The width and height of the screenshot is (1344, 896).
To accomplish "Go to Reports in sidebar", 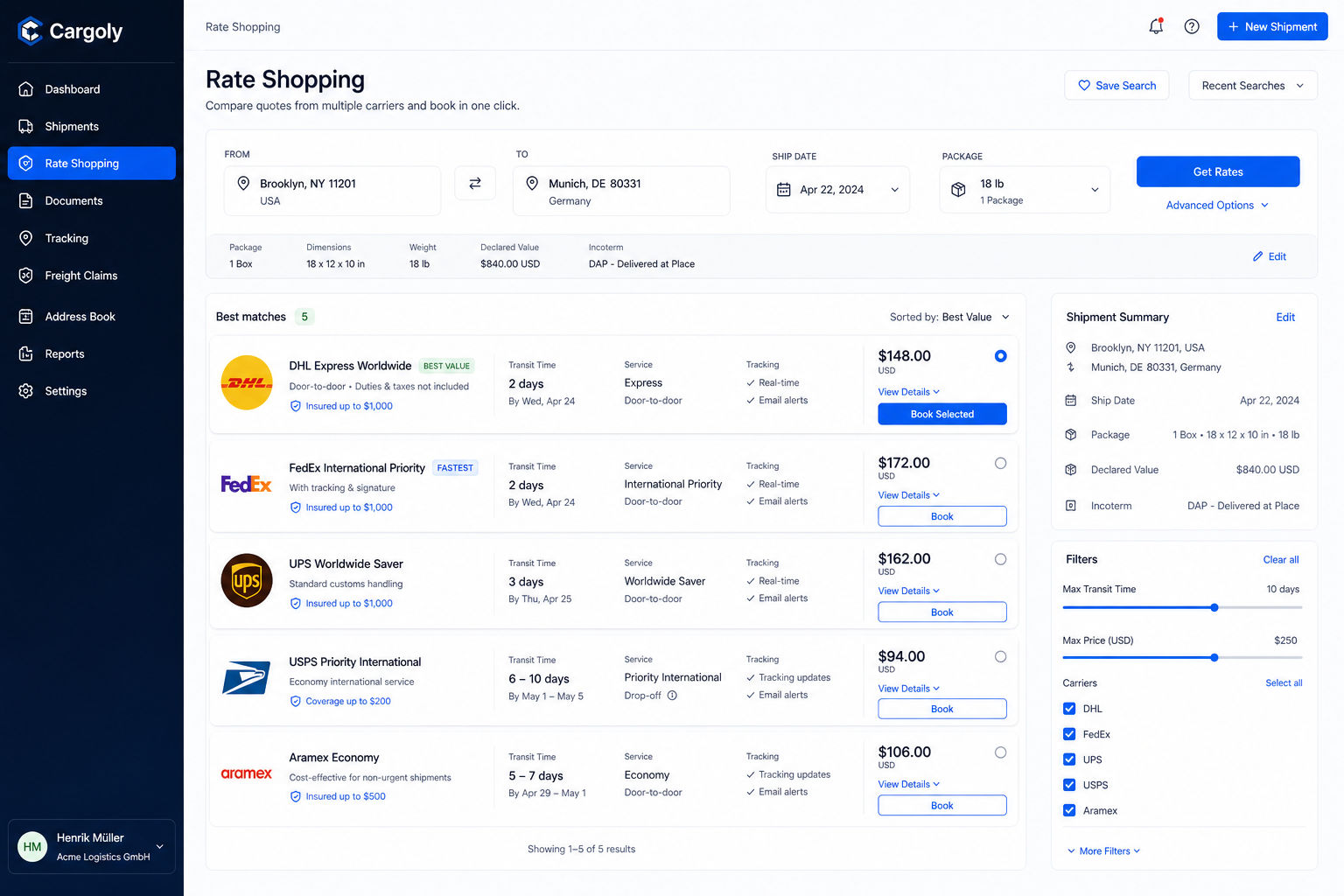I will pyautogui.click(x=92, y=353).
